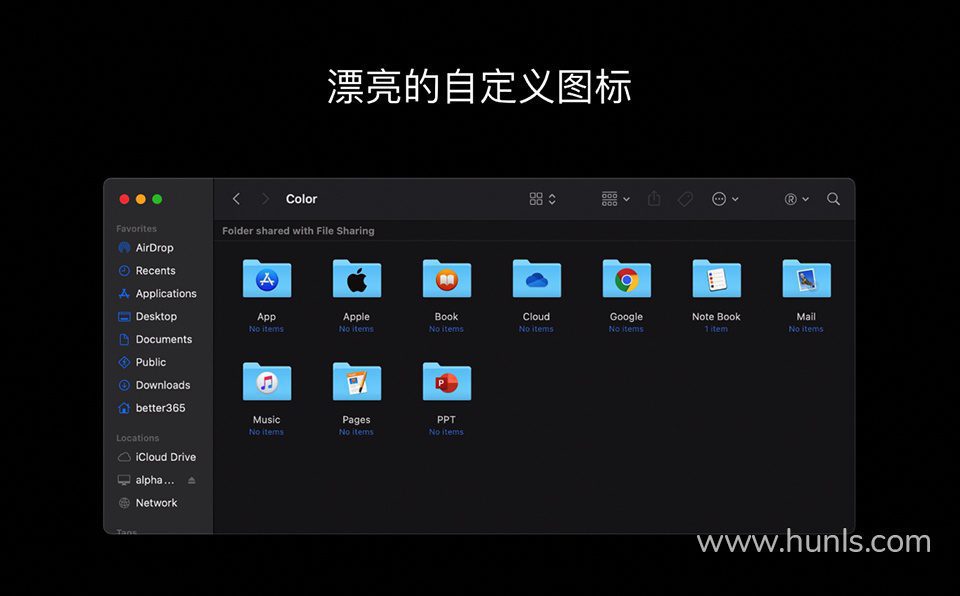Open the Group By dropdown
Image resolution: width=960 pixels, height=596 pixels.
pos(615,199)
